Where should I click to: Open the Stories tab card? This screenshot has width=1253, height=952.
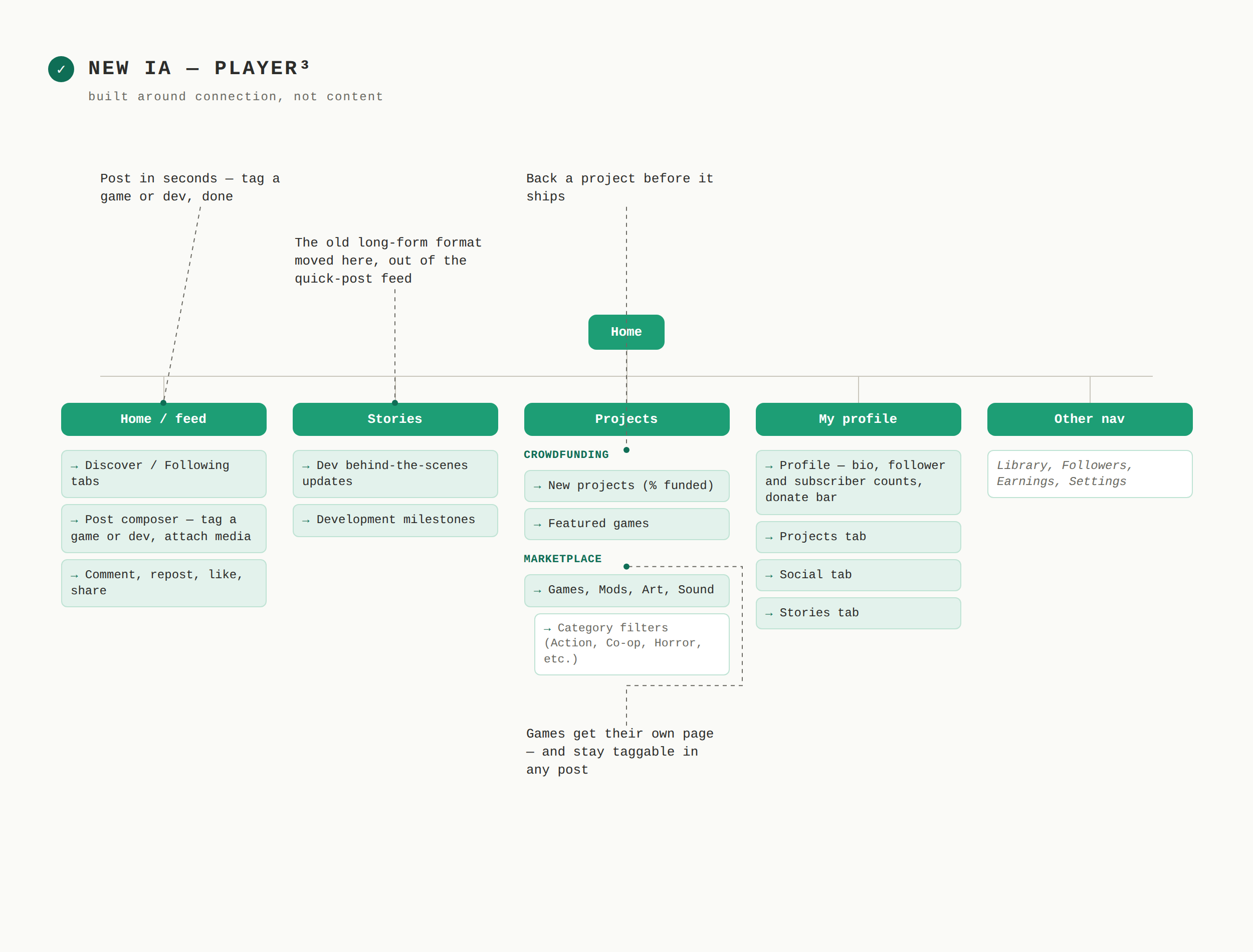click(x=858, y=613)
